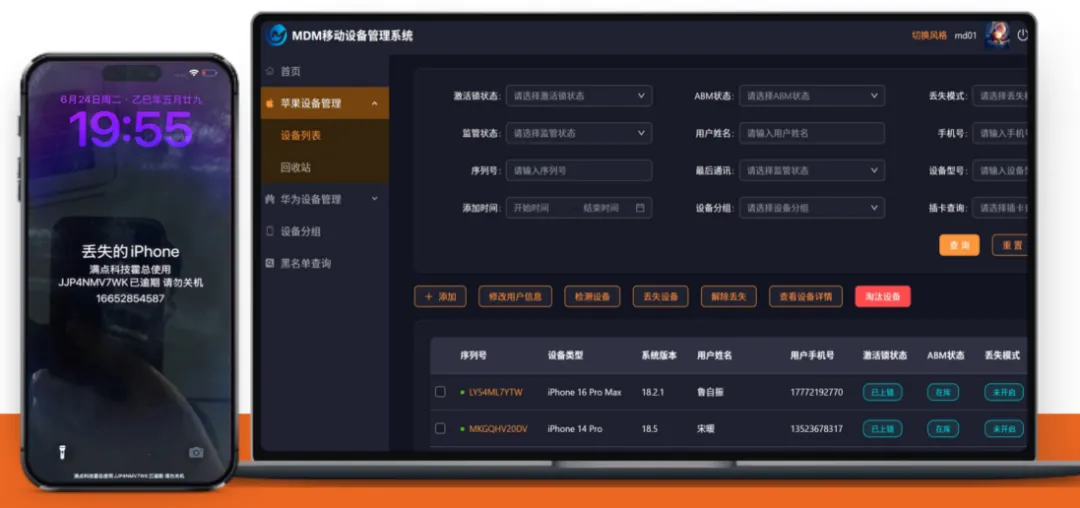The height and width of the screenshot is (508, 1080).
Task: Open the 激活锁状态 dropdown
Action: [x=579, y=96]
